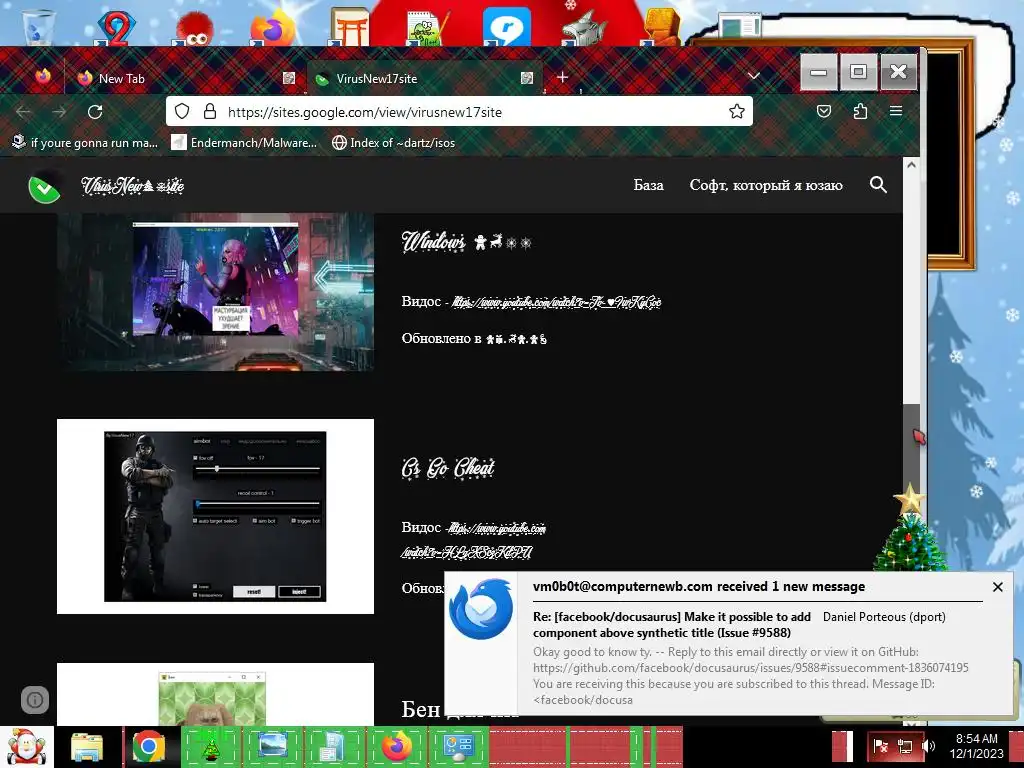The image size is (1024, 768).
Task: Switch to Firefox on the taskbar
Action: [396, 748]
